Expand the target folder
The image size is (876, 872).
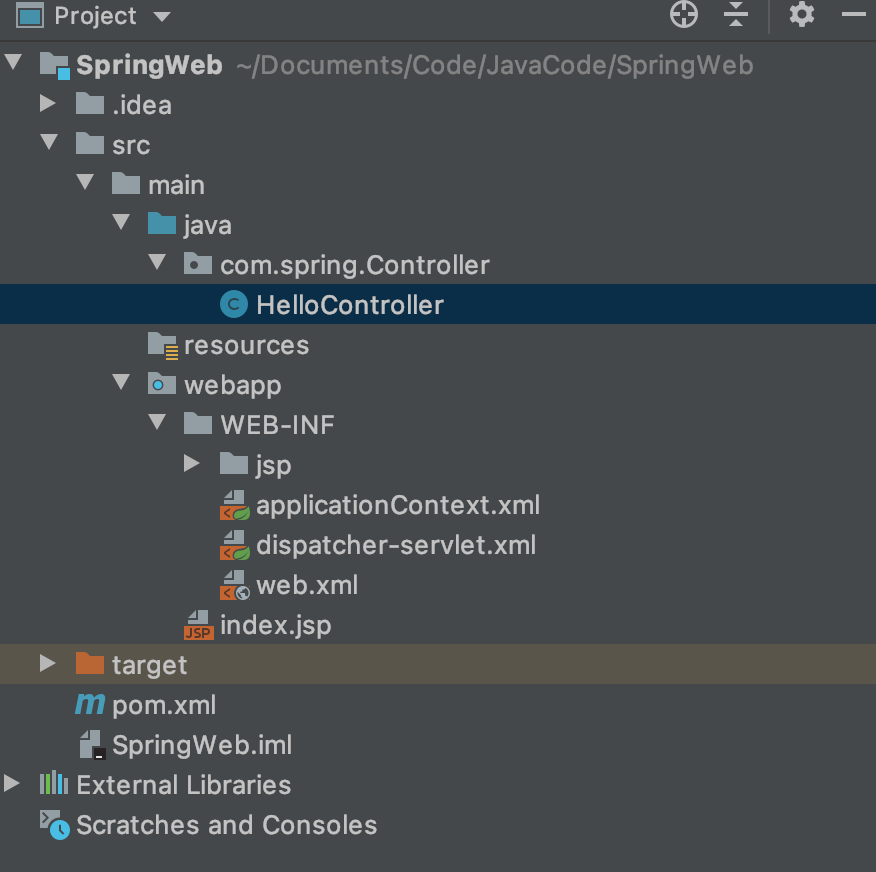click(47, 664)
